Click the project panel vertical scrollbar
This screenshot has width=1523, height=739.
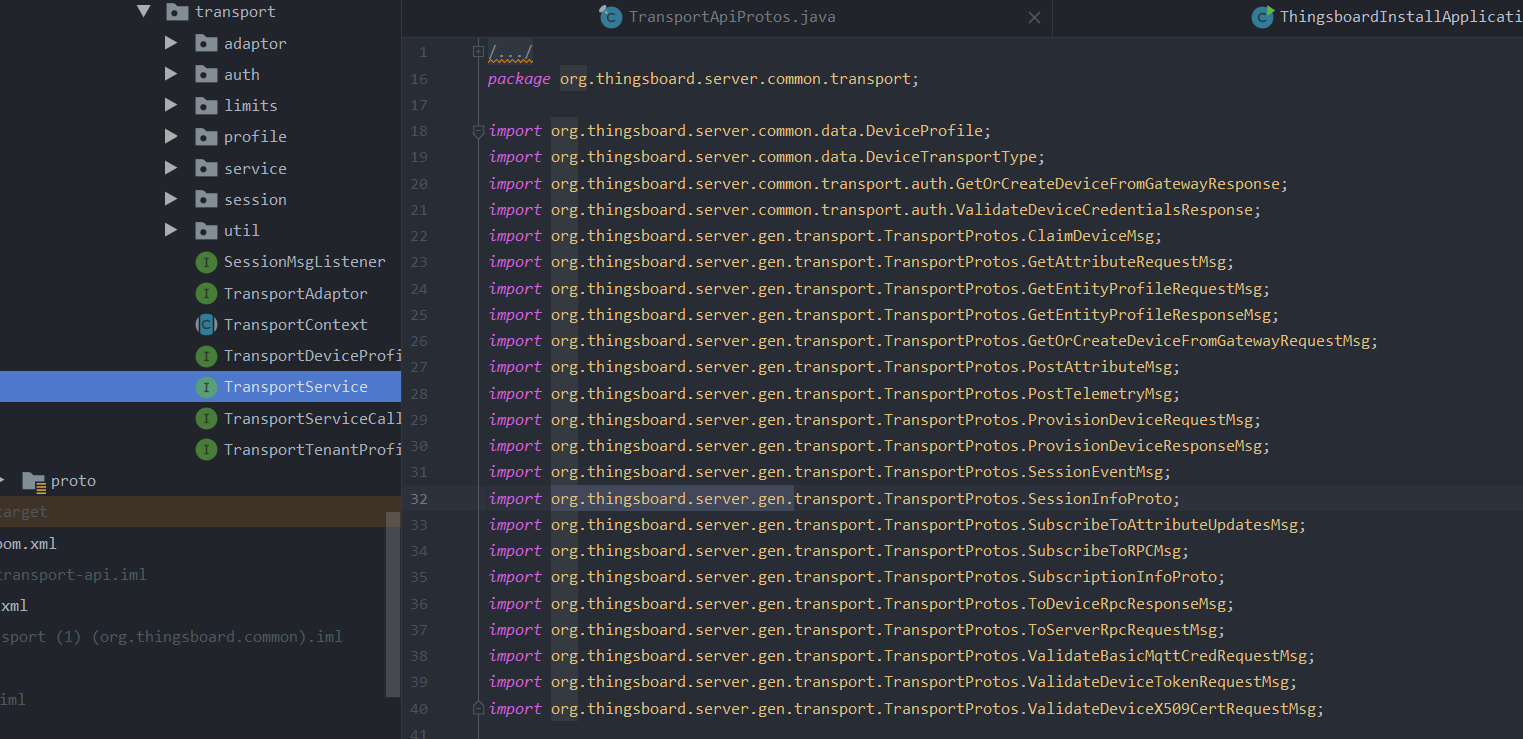393,604
